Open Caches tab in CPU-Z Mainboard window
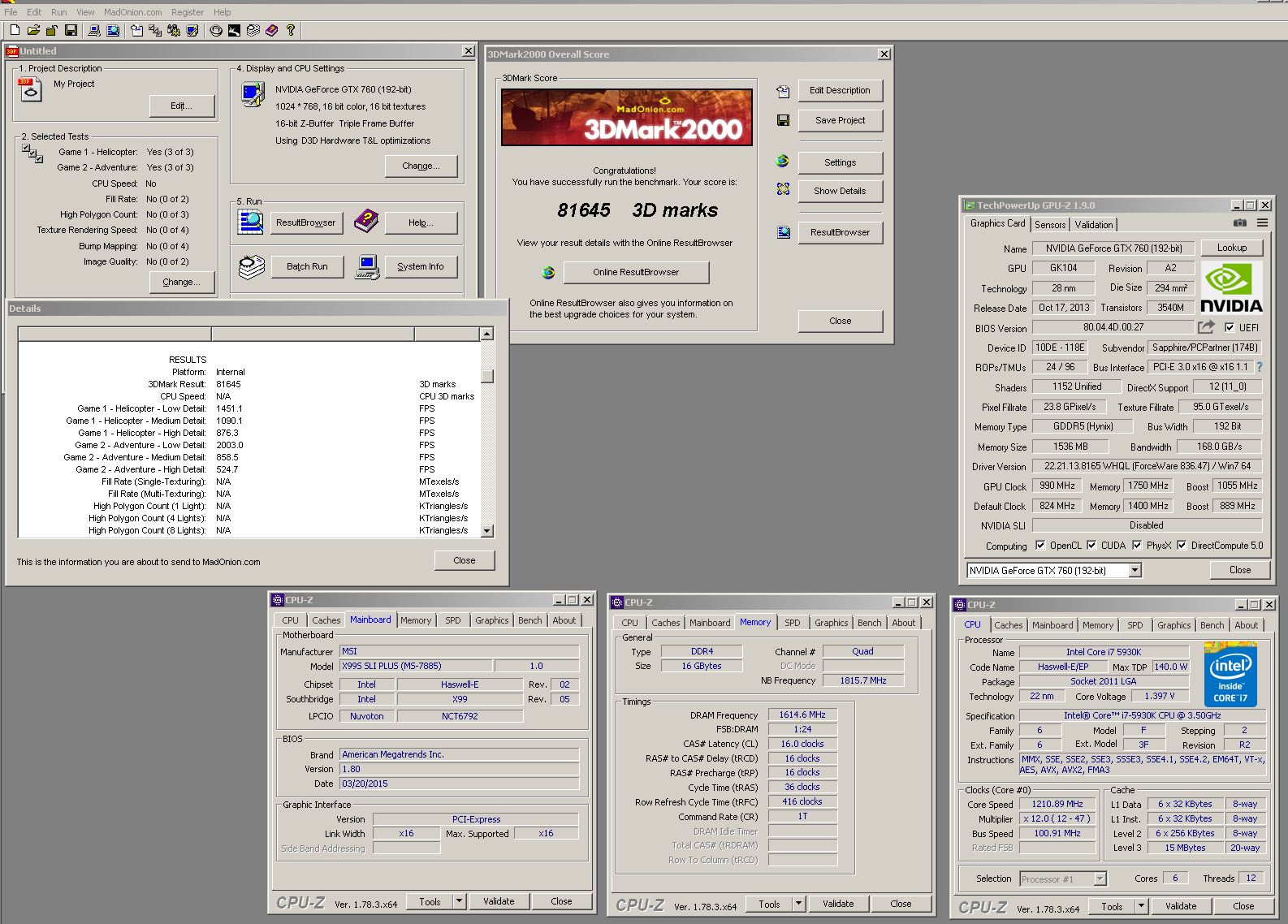The image size is (1288, 924). click(x=326, y=620)
